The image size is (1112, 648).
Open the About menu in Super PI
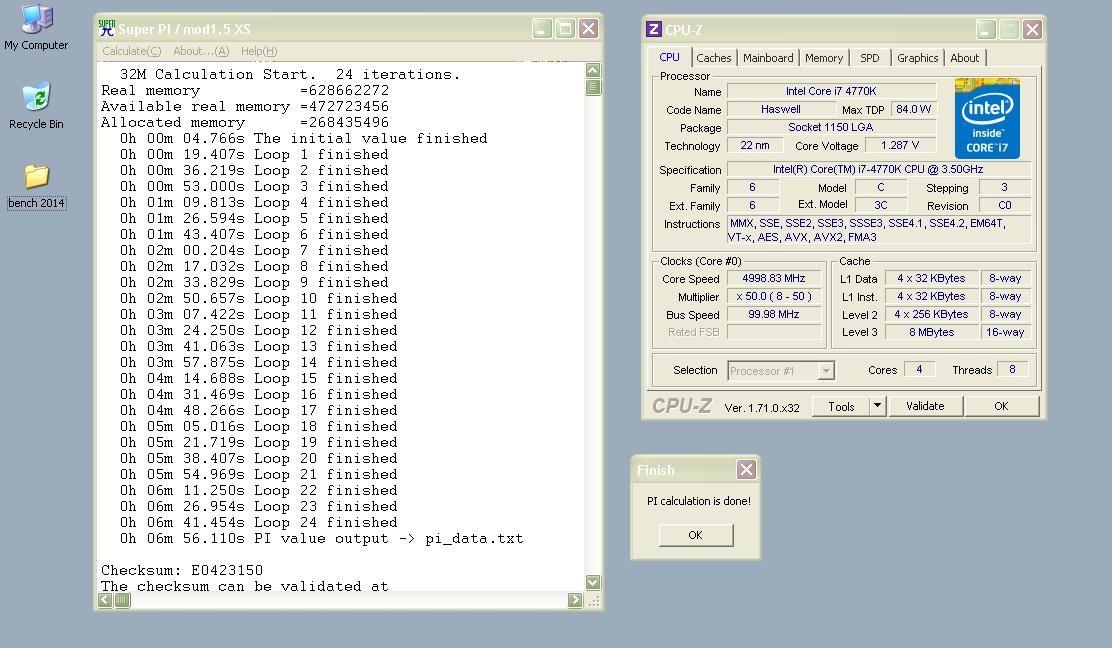[x=201, y=51]
